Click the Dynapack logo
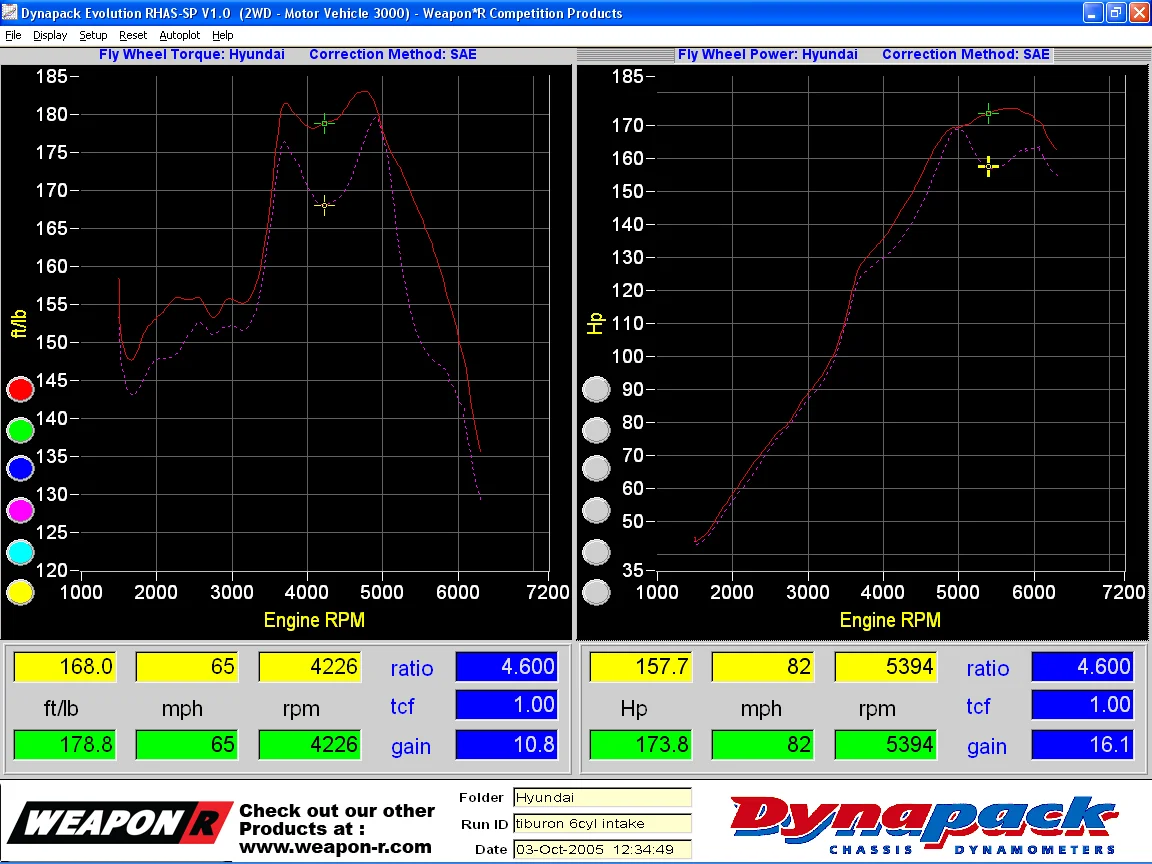1152x864 pixels. pyautogui.click(x=924, y=824)
